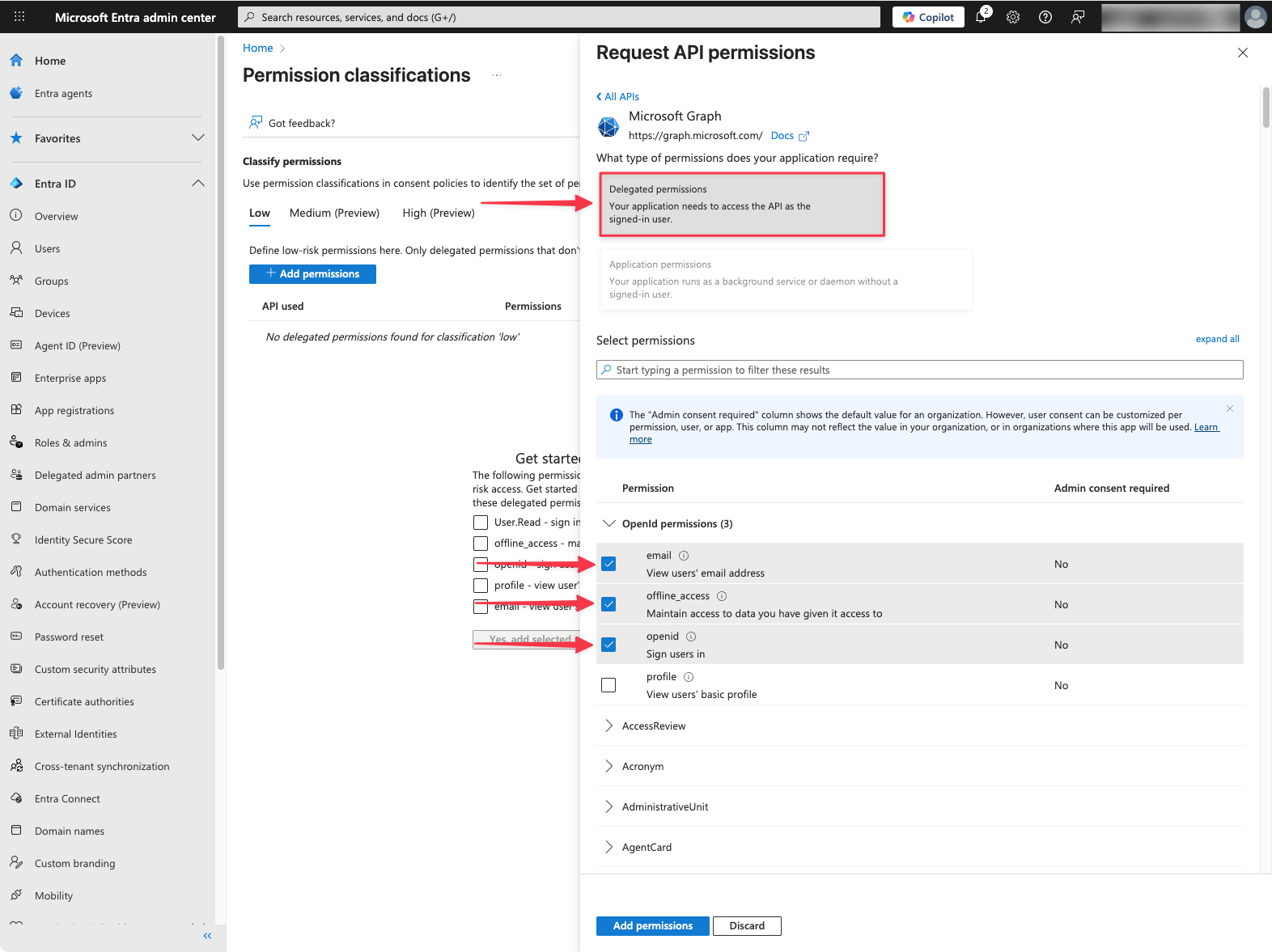Collapse the Entra ID sidebar section
The width and height of the screenshot is (1272, 952).
coord(197,184)
